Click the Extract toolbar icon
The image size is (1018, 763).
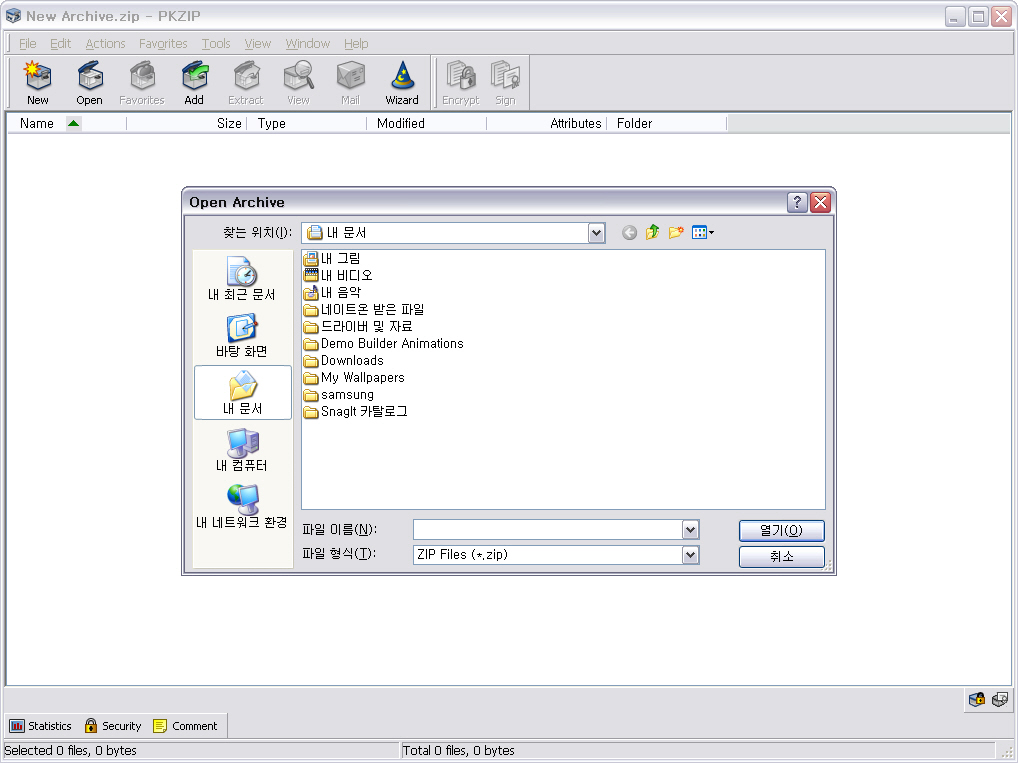[246, 82]
